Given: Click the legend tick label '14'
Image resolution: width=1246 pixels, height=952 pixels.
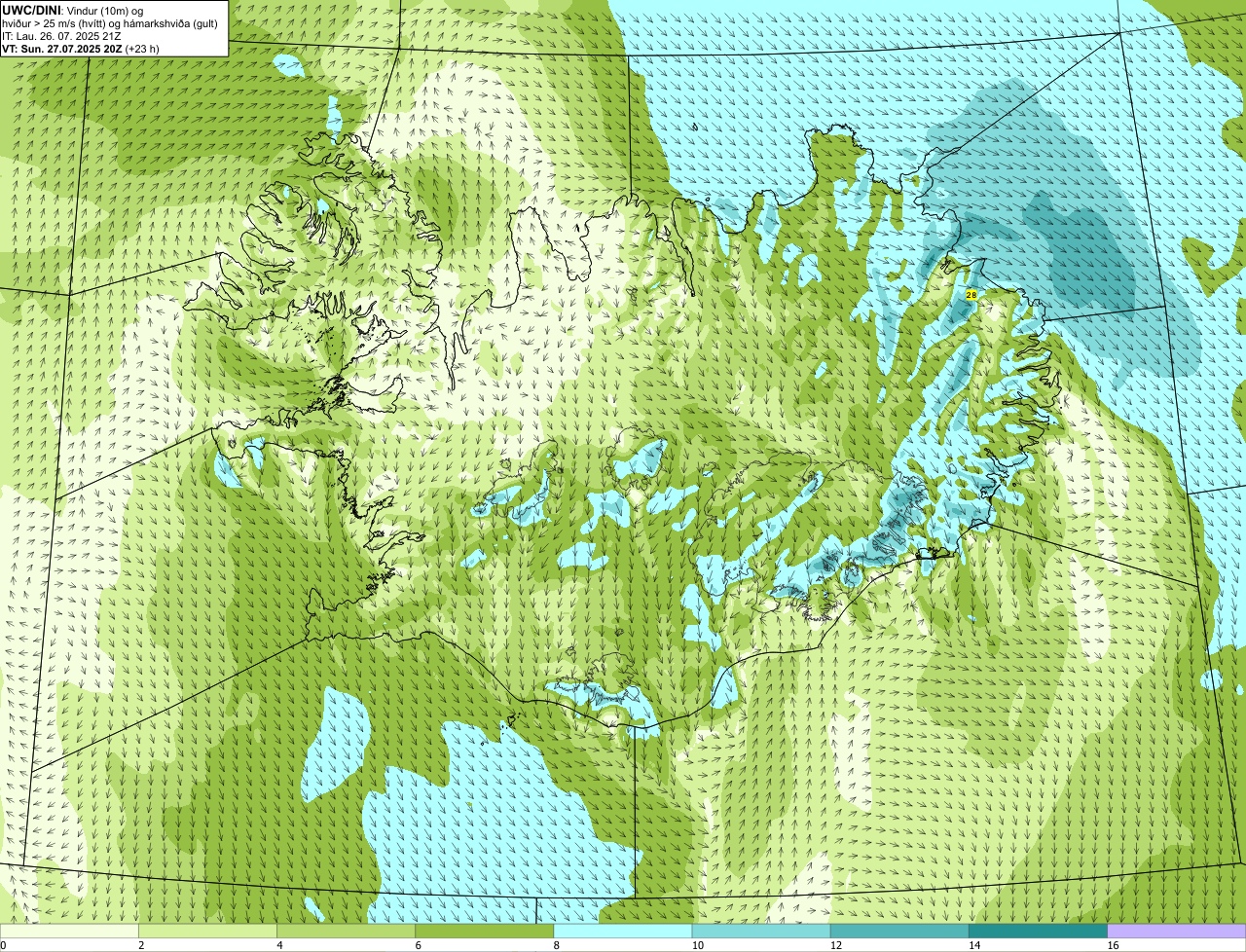Looking at the screenshot, I should [973, 945].
